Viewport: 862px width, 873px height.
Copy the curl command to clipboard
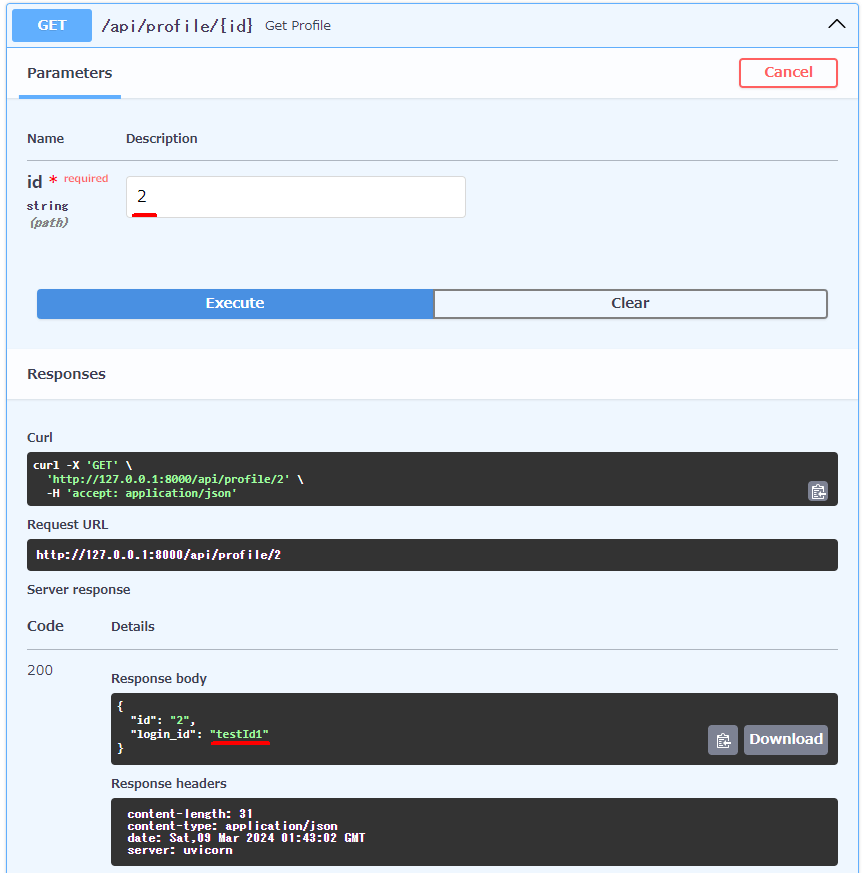click(817, 491)
